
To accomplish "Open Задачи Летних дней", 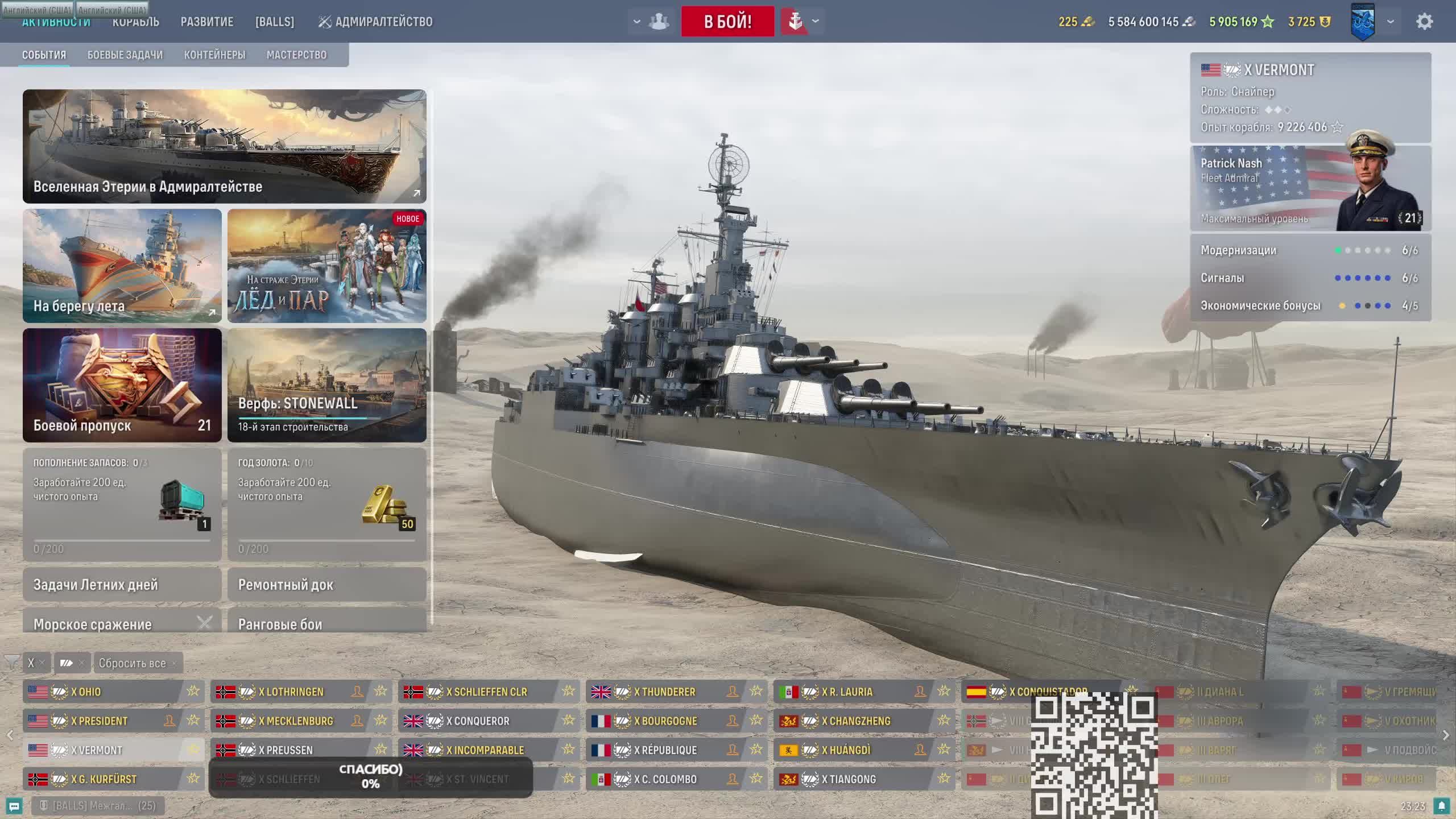I will tap(122, 584).
